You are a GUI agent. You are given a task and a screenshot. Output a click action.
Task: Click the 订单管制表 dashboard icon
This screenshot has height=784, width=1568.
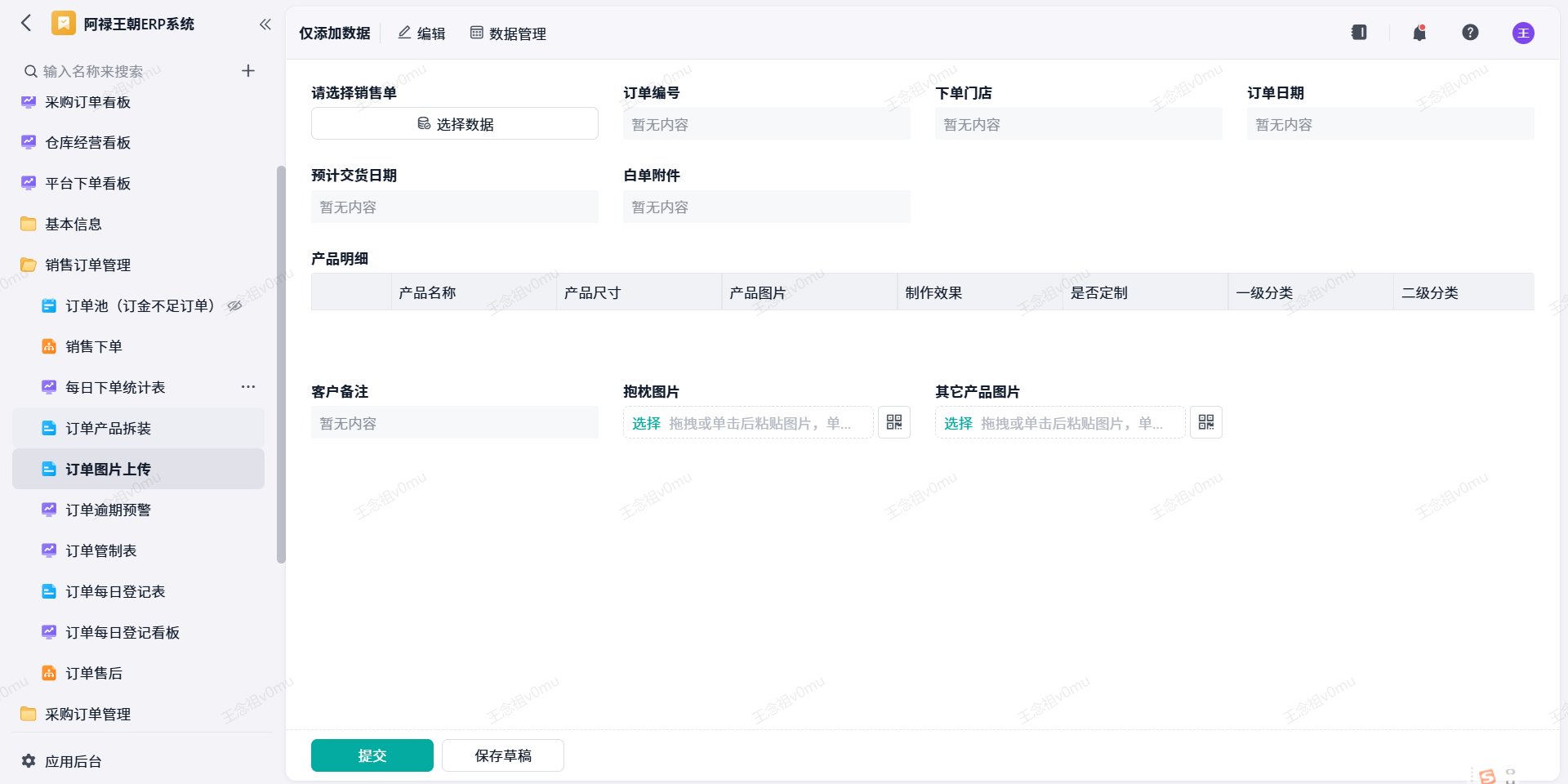tap(49, 551)
